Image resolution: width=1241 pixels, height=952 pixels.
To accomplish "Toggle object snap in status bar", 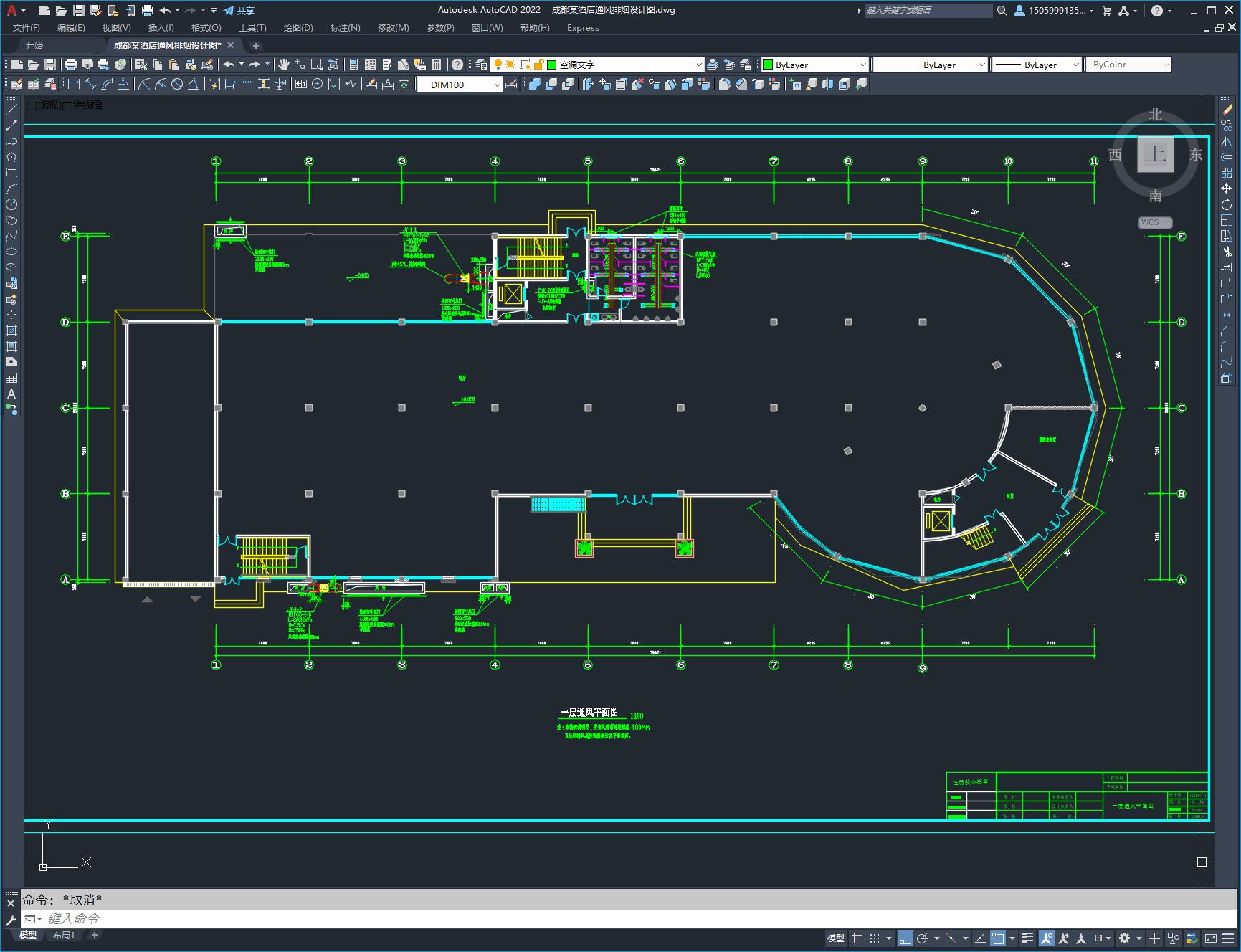I will pyautogui.click(x=998, y=938).
